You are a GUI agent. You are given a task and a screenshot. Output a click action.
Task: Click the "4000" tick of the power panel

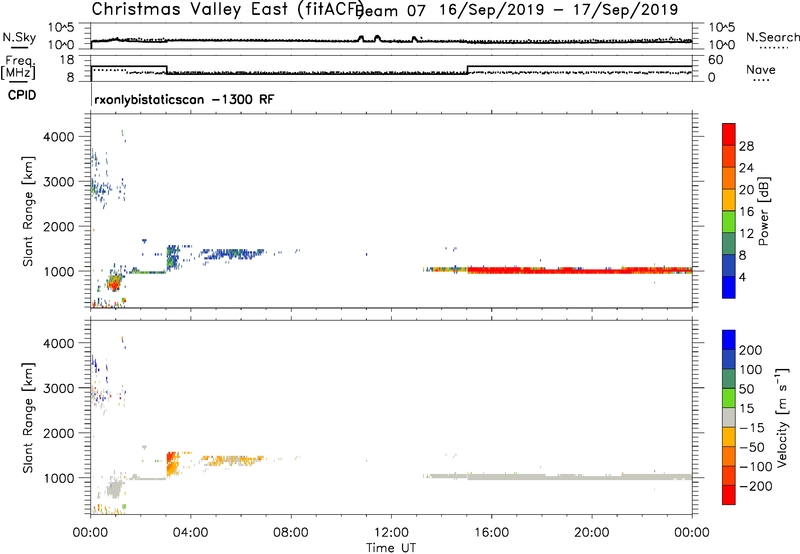pyautogui.click(x=58, y=137)
